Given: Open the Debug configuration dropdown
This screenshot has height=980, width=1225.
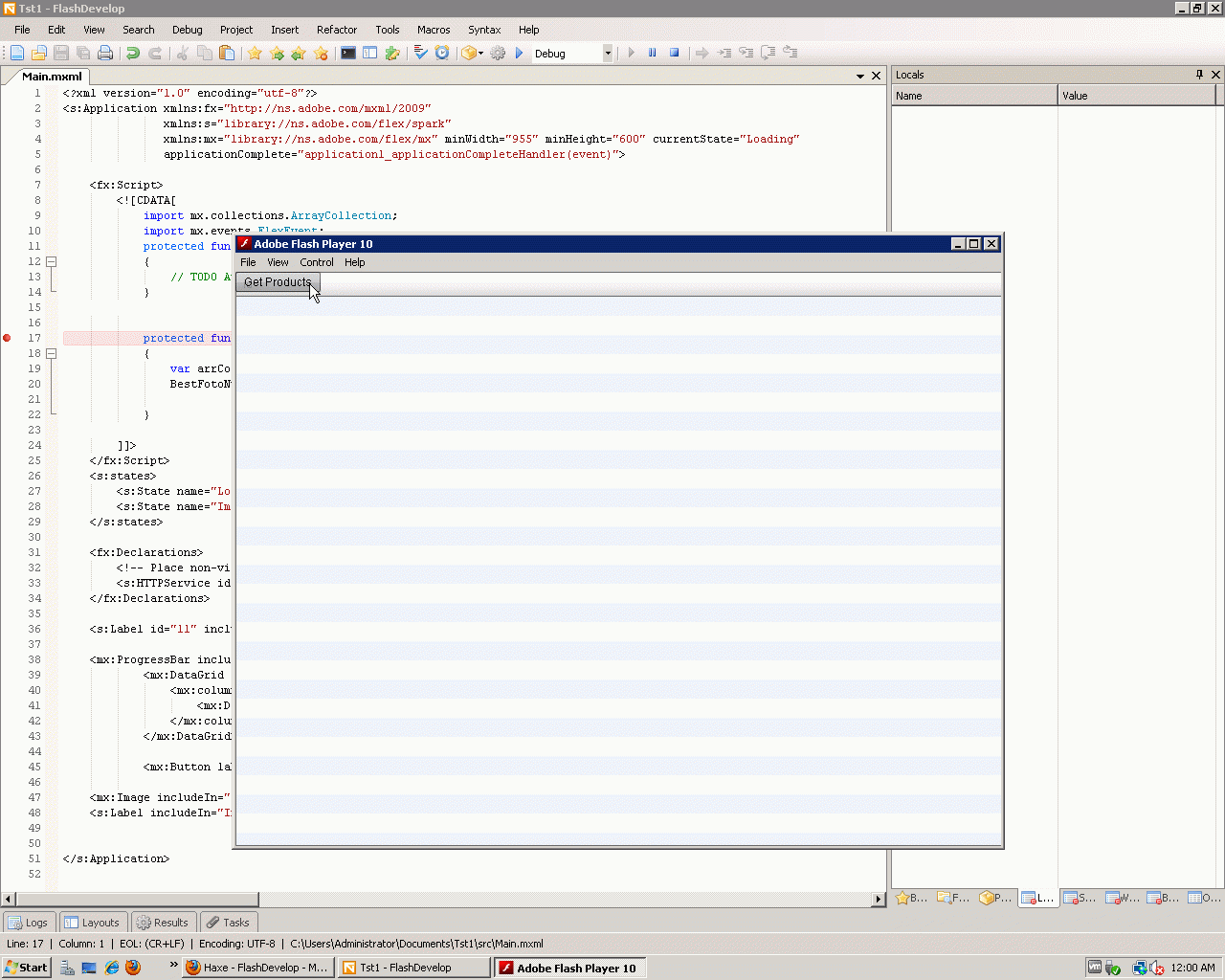Looking at the screenshot, I should pyautogui.click(x=607, y=54).
